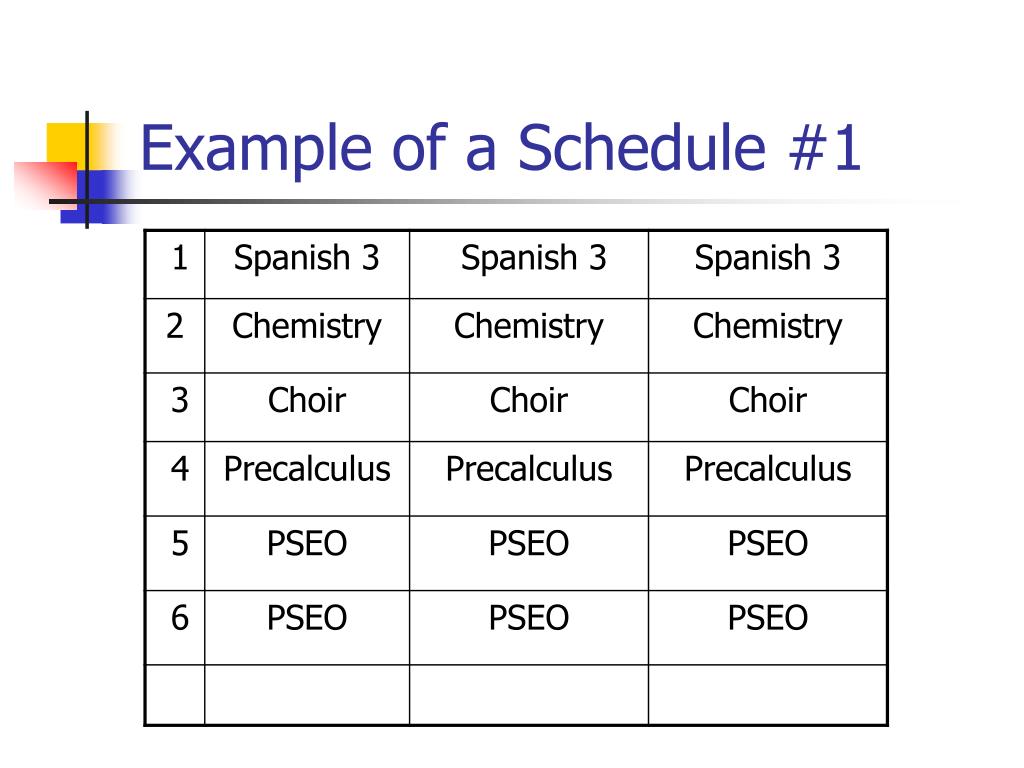Screen dimensions: 1024x768
Task: Select first column PSEO cell in period 5
Action: (x=307, y=553)
